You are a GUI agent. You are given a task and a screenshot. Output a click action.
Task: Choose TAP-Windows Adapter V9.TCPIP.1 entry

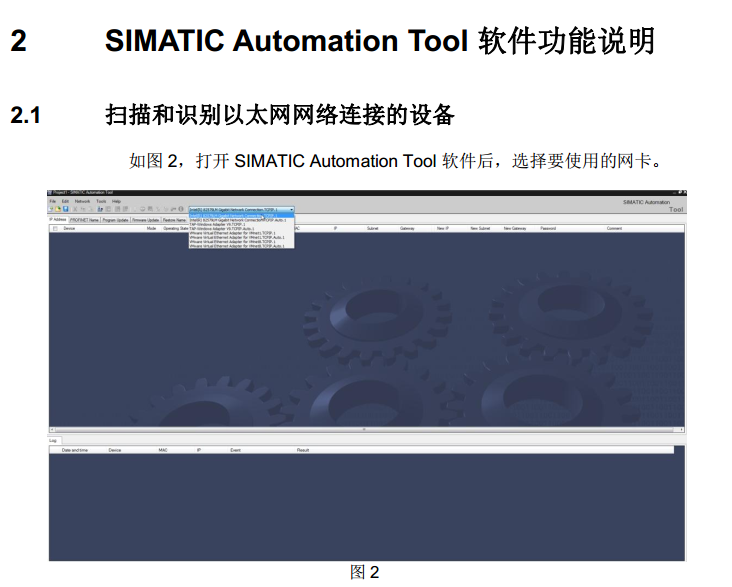[x=241, y=225]
